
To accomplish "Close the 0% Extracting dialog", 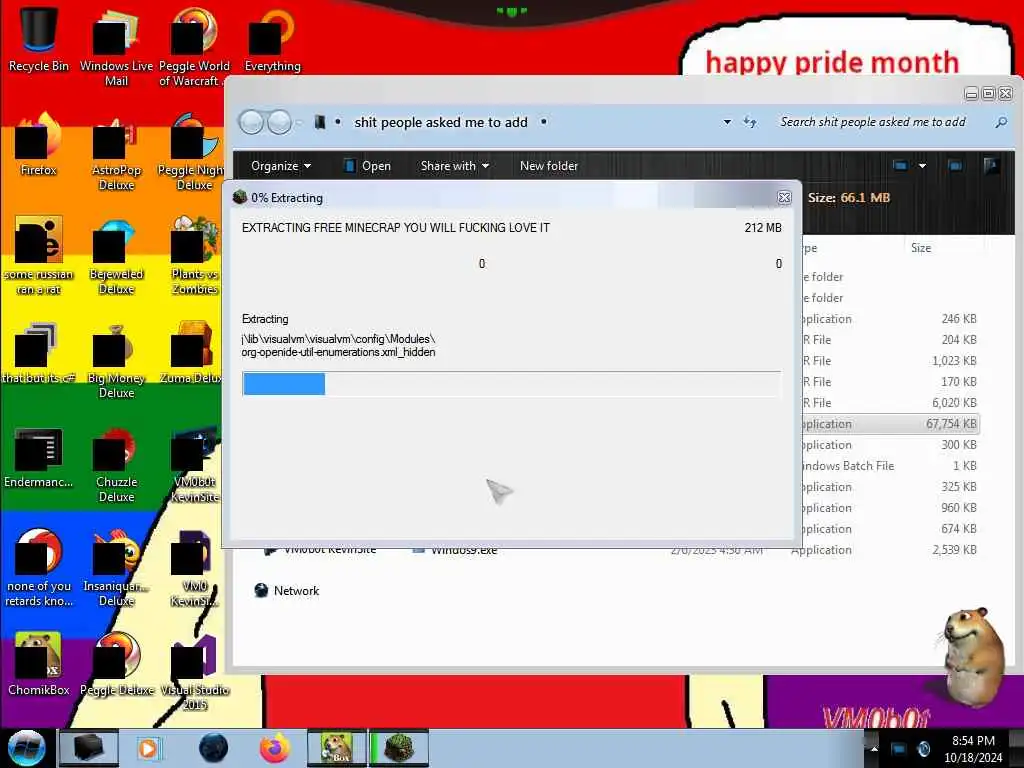I will (x=784, y=197).
